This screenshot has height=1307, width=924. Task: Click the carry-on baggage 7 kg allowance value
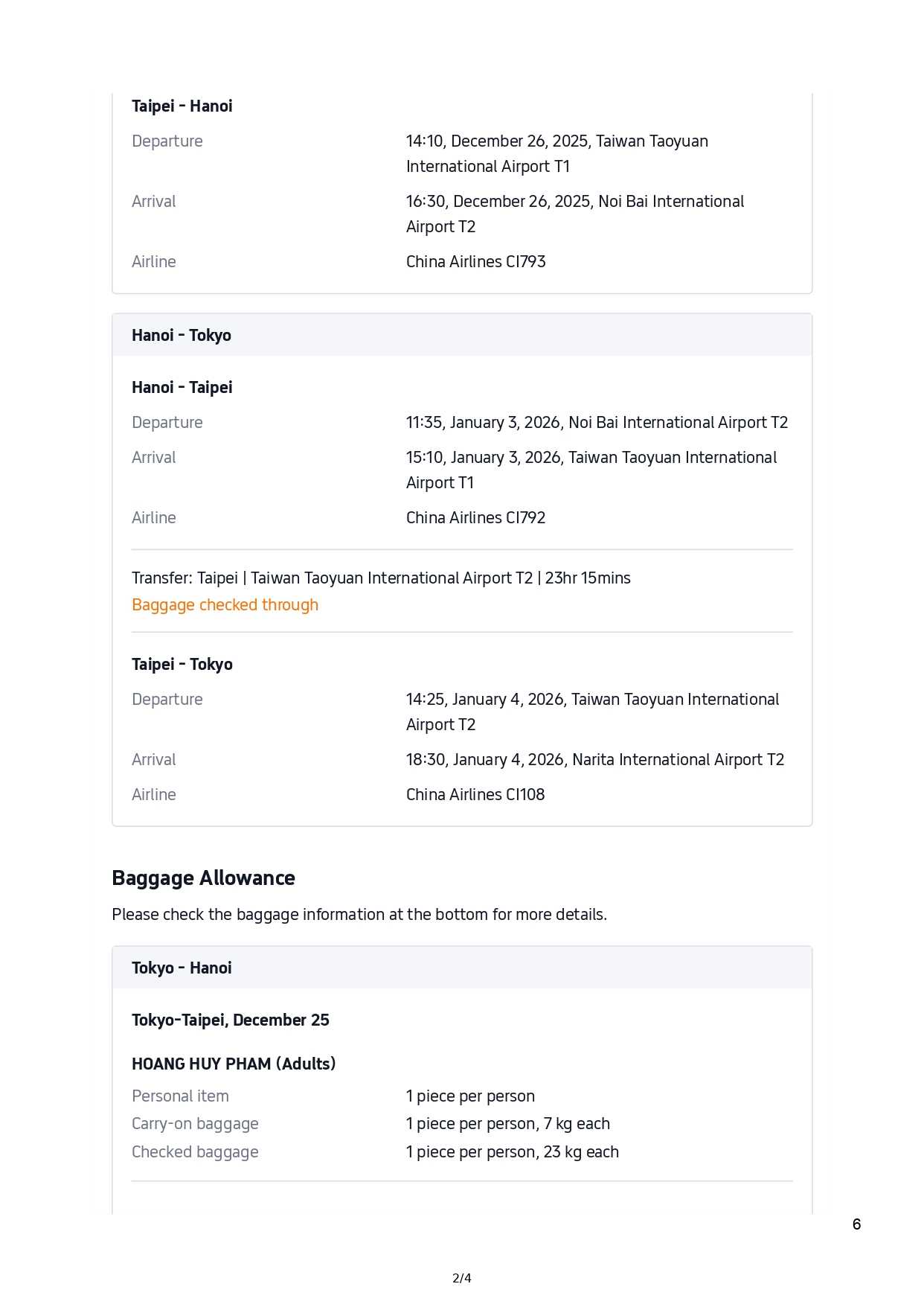tap(507, 1124)
